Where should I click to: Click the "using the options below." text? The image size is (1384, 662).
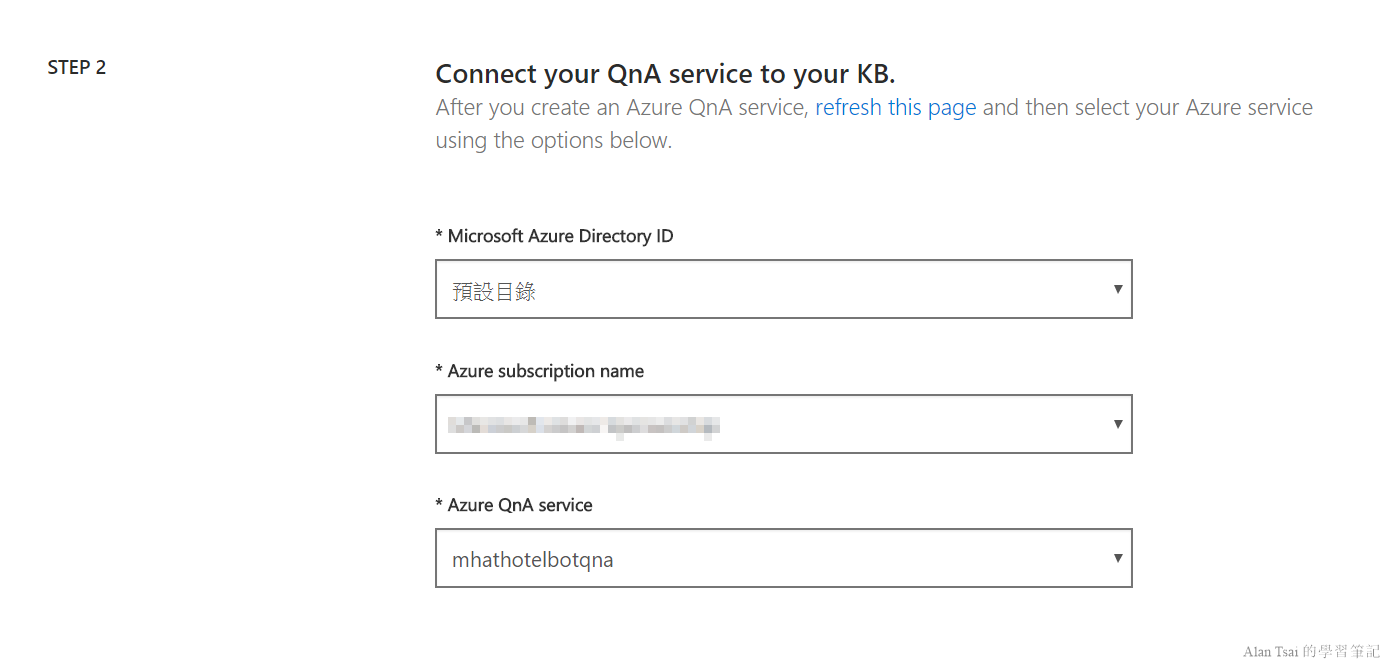[x=553, y=141]
